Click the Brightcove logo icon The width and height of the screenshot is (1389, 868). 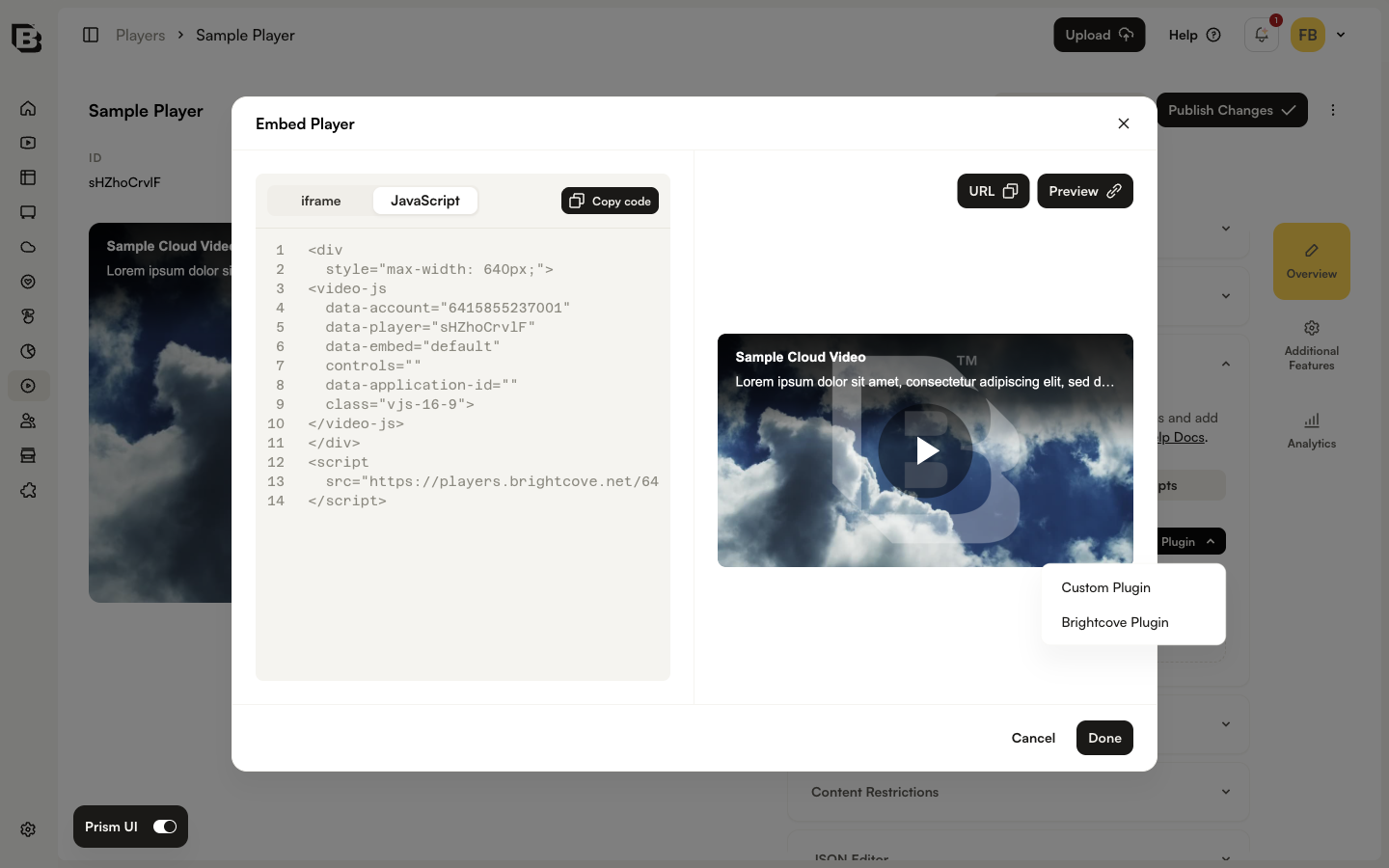click(27, 37)
